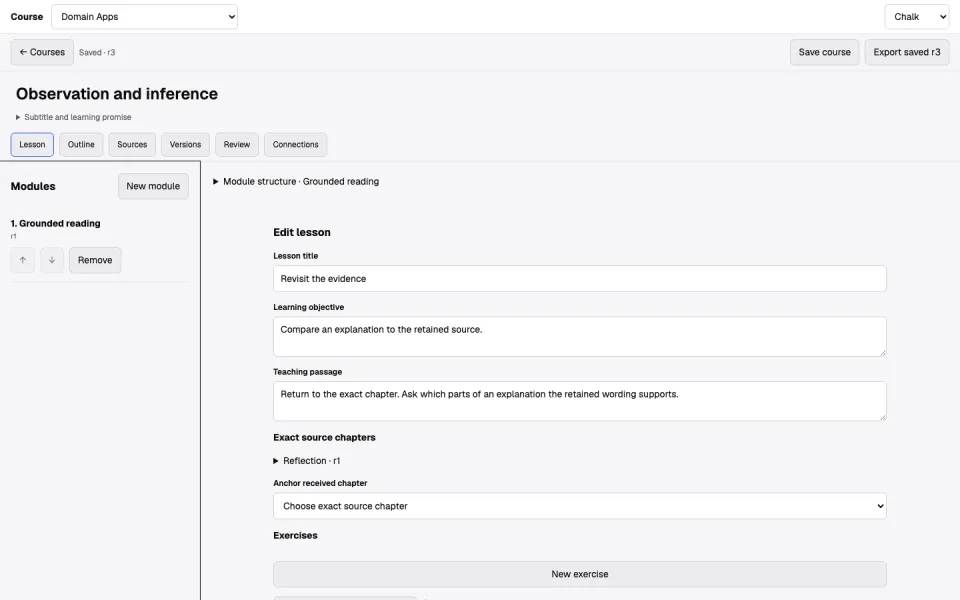960x600 pixels.
Task: Open the Sources tab
Action: [132, 144]
